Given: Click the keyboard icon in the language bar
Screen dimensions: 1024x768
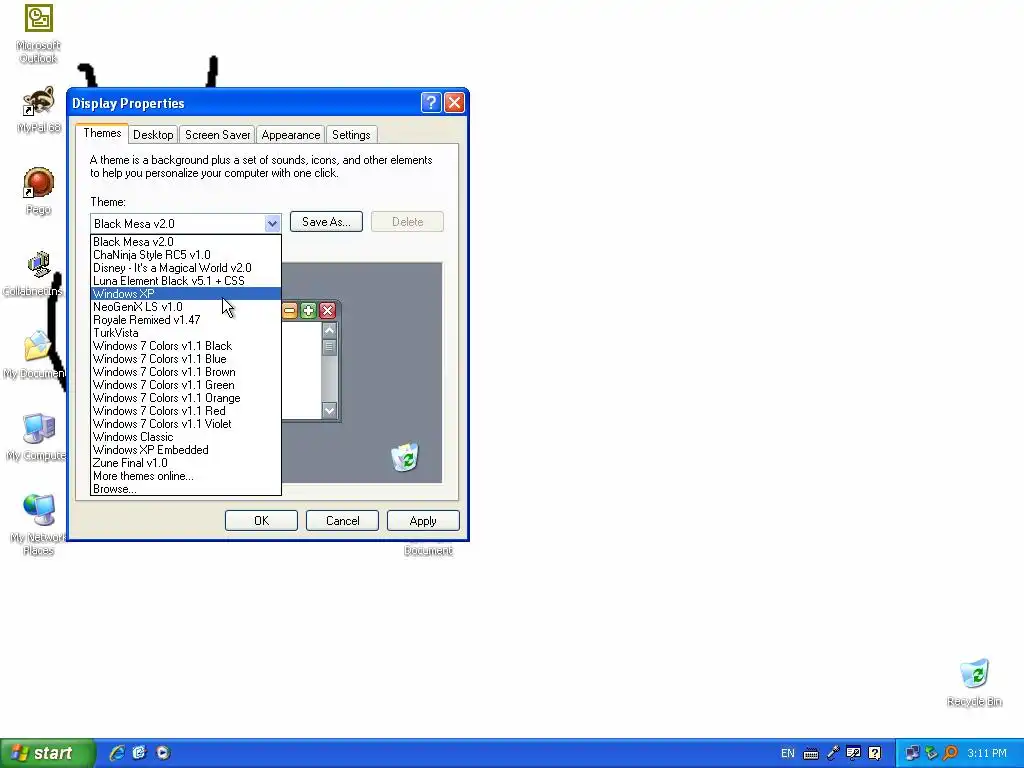Looking at the screenshot, I should (x=810, y=754).
